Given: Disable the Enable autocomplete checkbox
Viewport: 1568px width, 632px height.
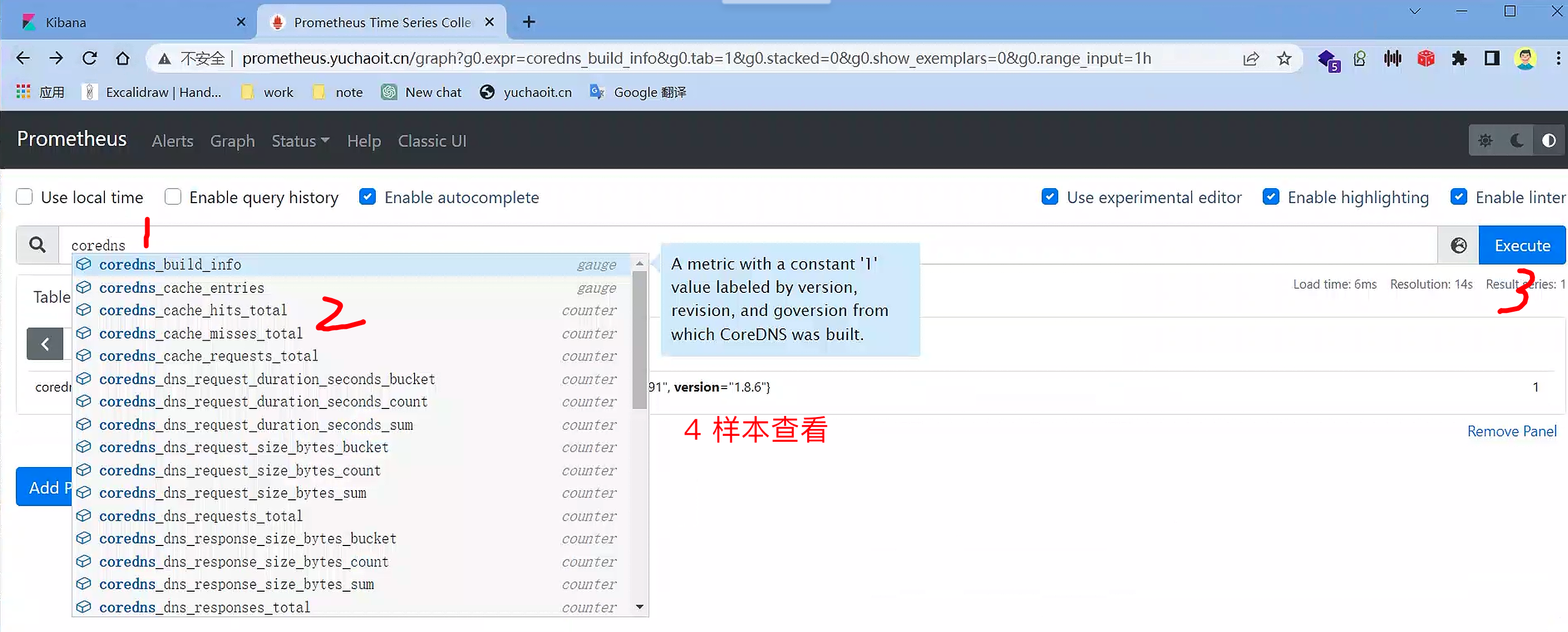Looking at the screenshot, I should tap(367, 197).
